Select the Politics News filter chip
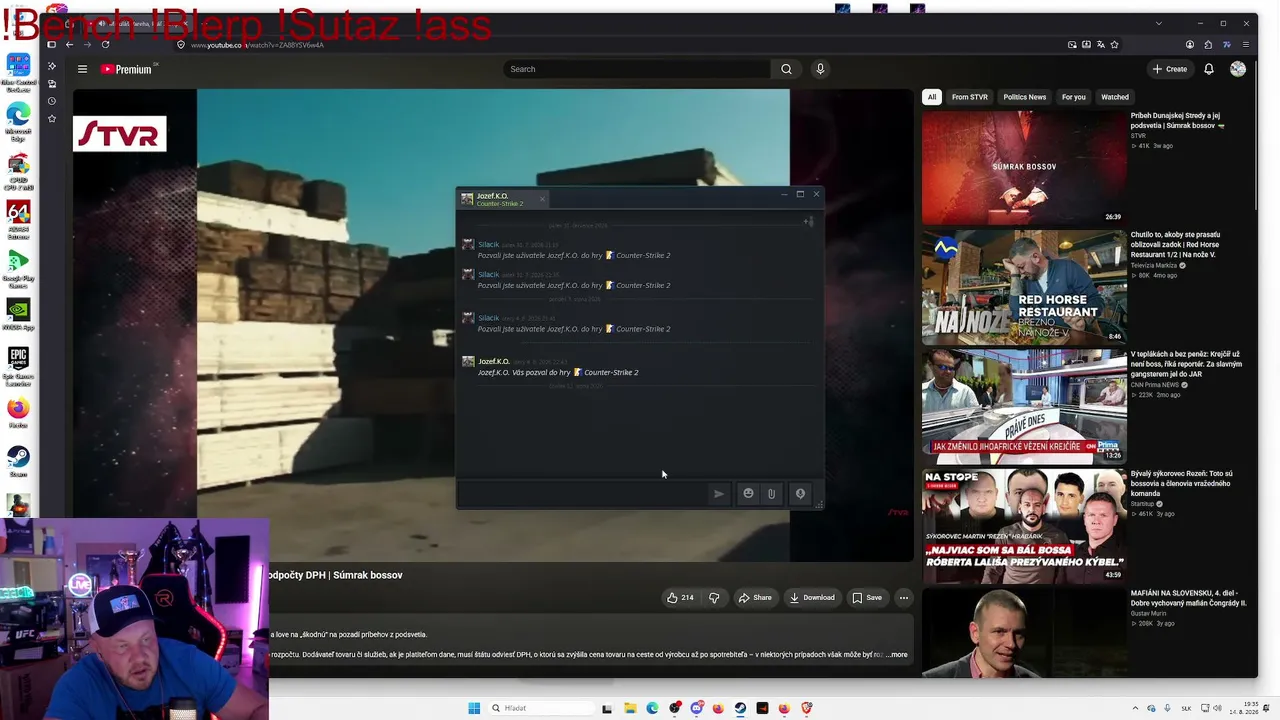 click(1024, 97)
